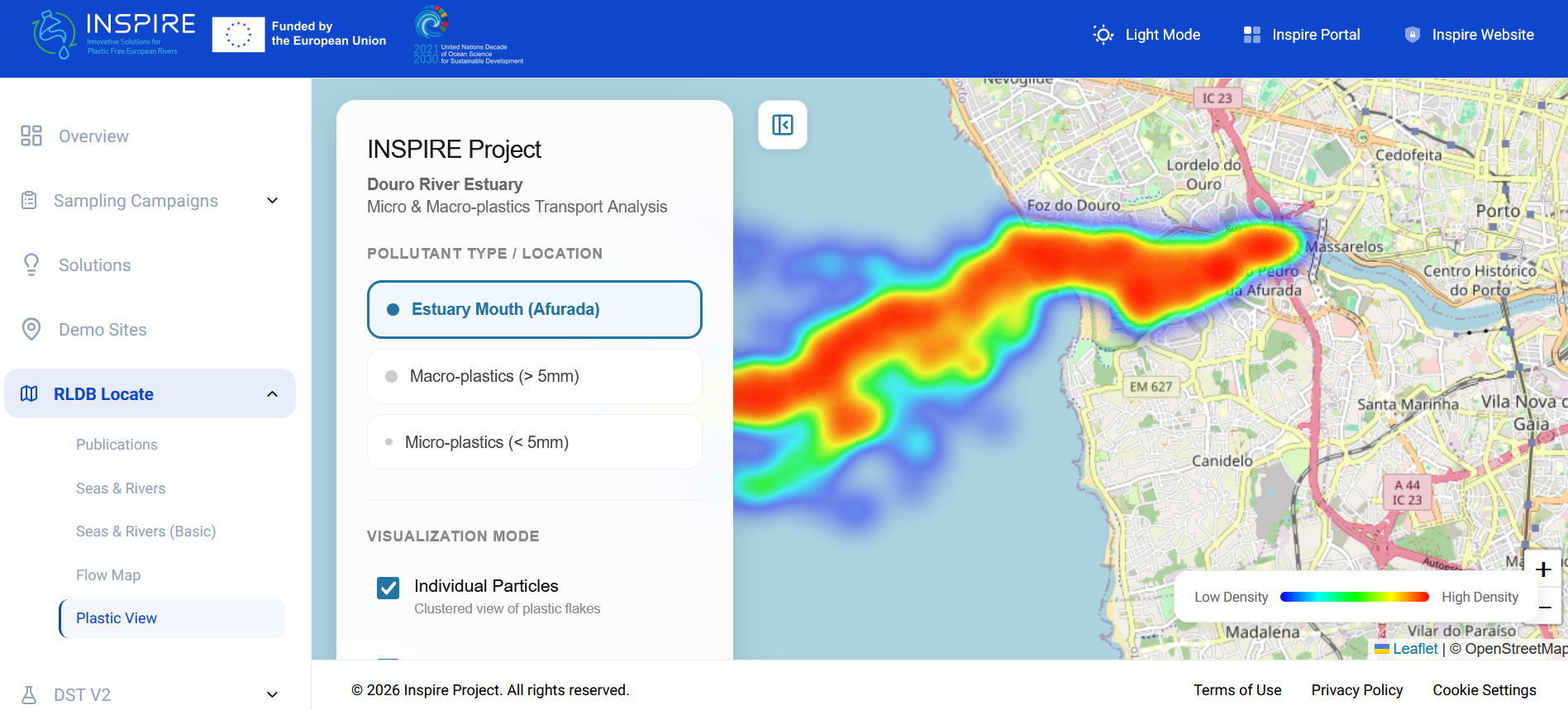Image resolution: width=1568 pixels, height=710 pixels.
Task: Select Macro-plastics (> 5mm) option
Action: tap(535, 376)
